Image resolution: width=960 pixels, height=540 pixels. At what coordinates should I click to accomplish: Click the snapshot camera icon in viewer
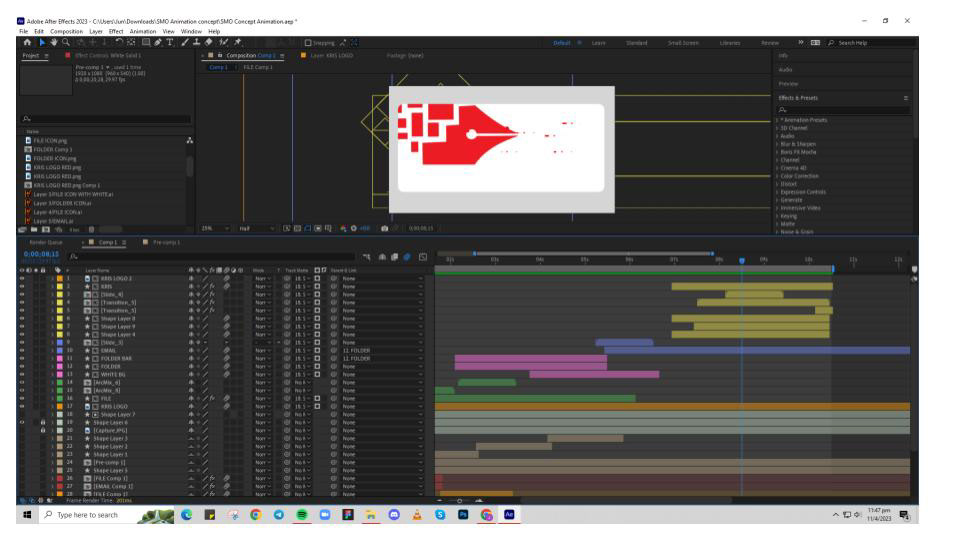point(384,228)
